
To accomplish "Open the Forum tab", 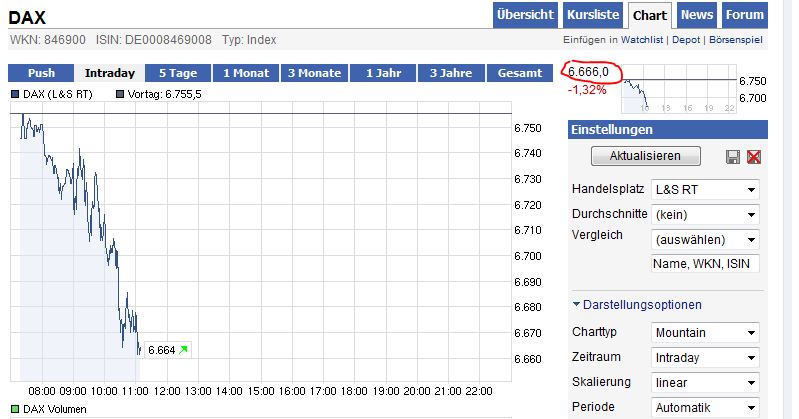I will point(744,15).
